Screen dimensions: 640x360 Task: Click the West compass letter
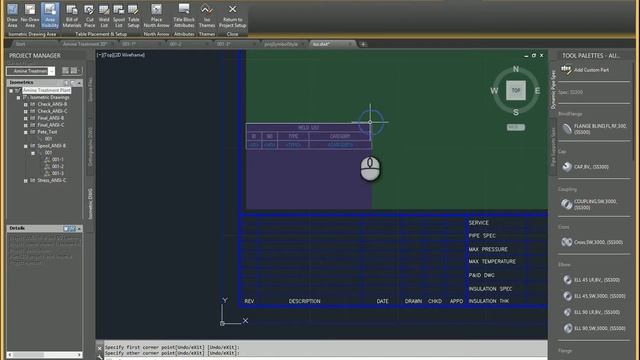[494, 91]
